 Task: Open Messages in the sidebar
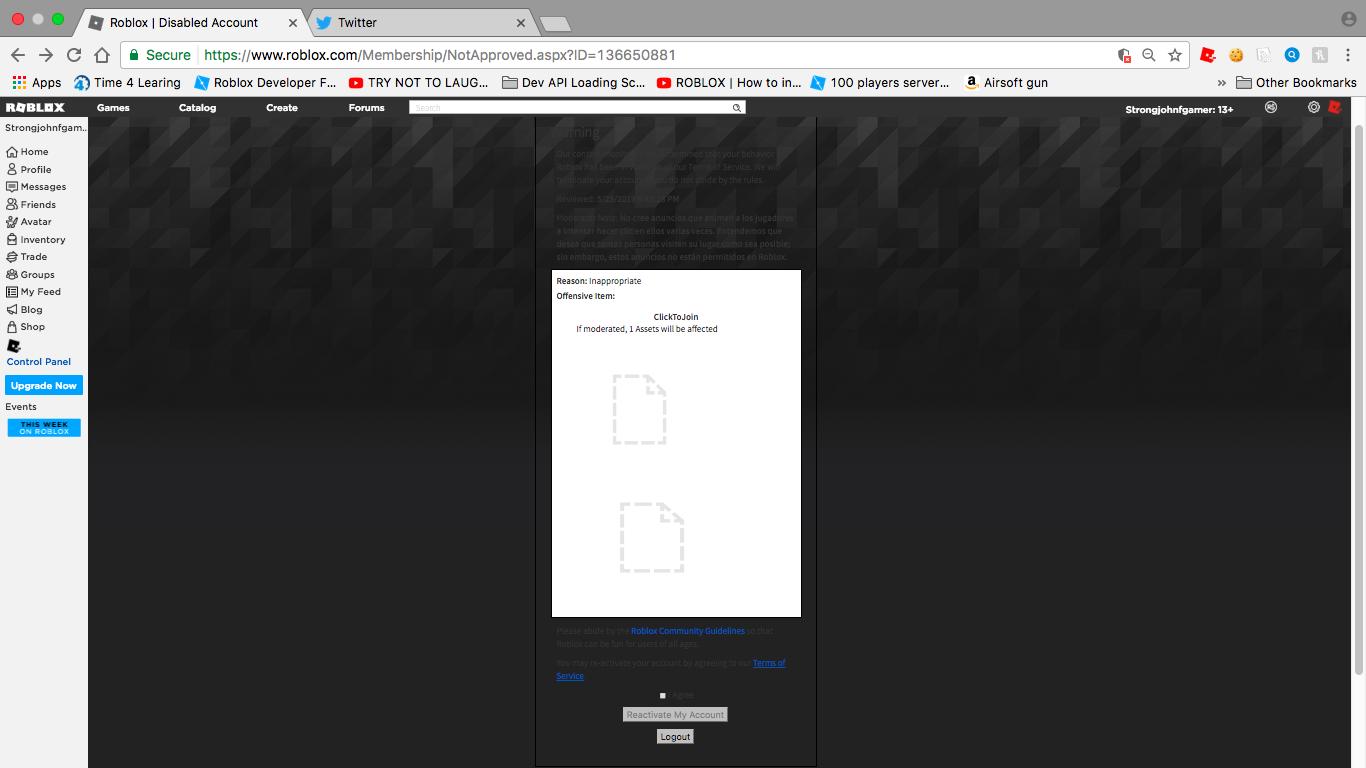pos(36,187)
